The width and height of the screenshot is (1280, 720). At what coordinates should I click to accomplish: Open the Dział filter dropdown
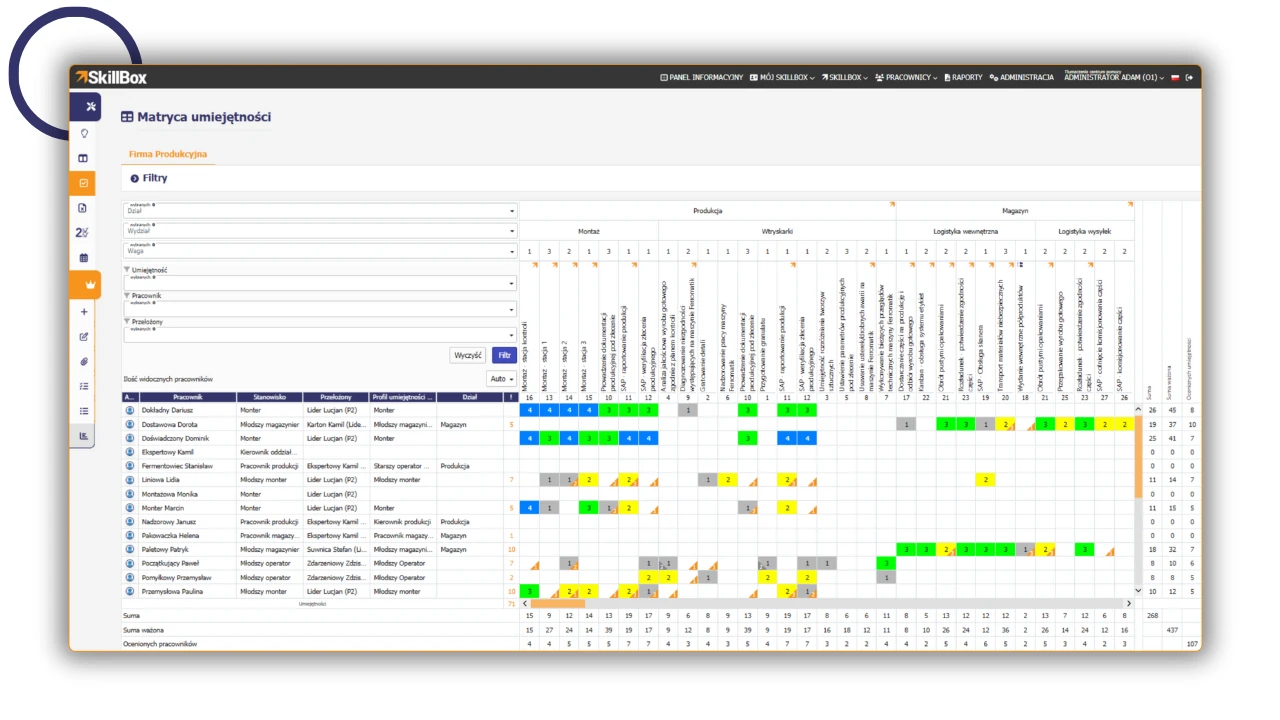pyautogui.click(x=319, y=211)
